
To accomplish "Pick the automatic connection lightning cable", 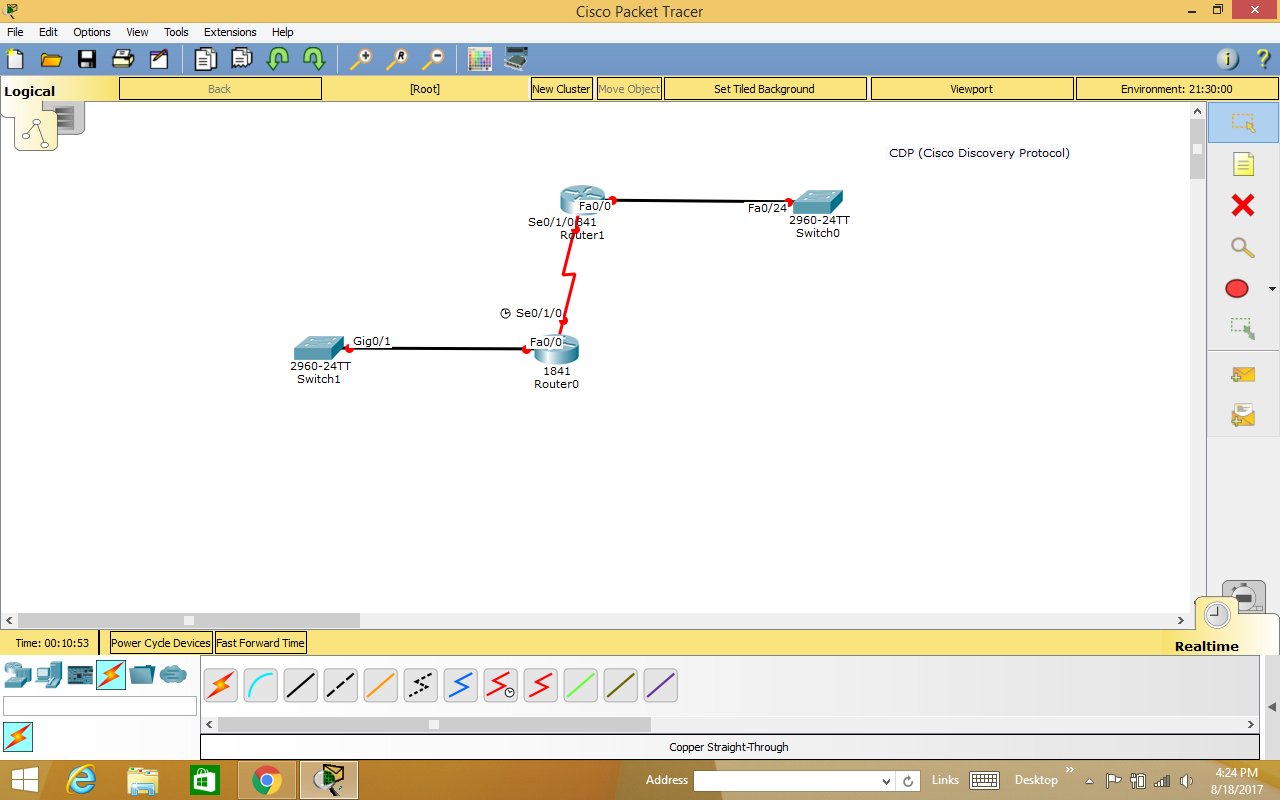I will 221,685.
